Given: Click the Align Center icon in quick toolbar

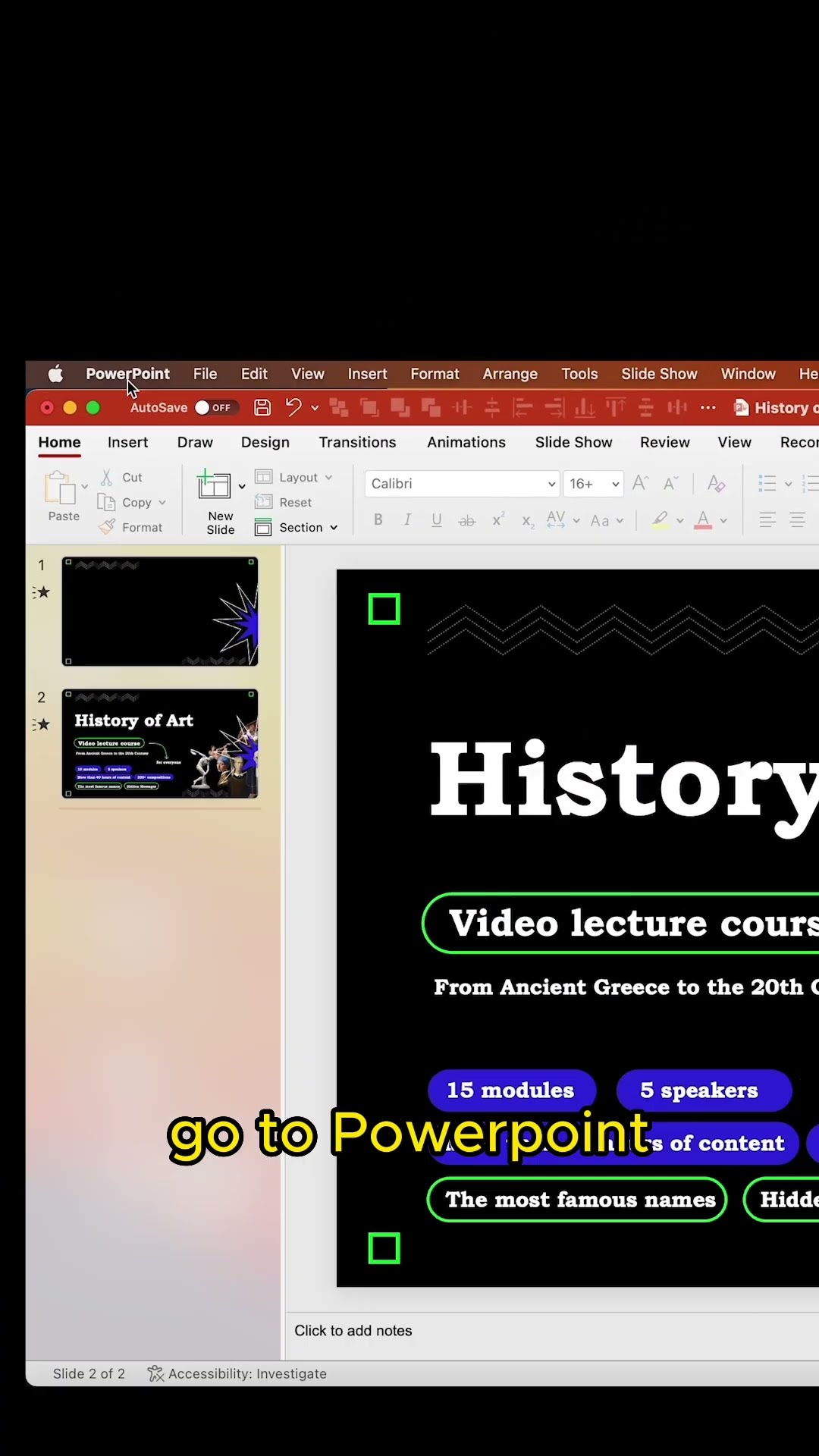Looking at the screenshot, I should [x=646, y=408].
